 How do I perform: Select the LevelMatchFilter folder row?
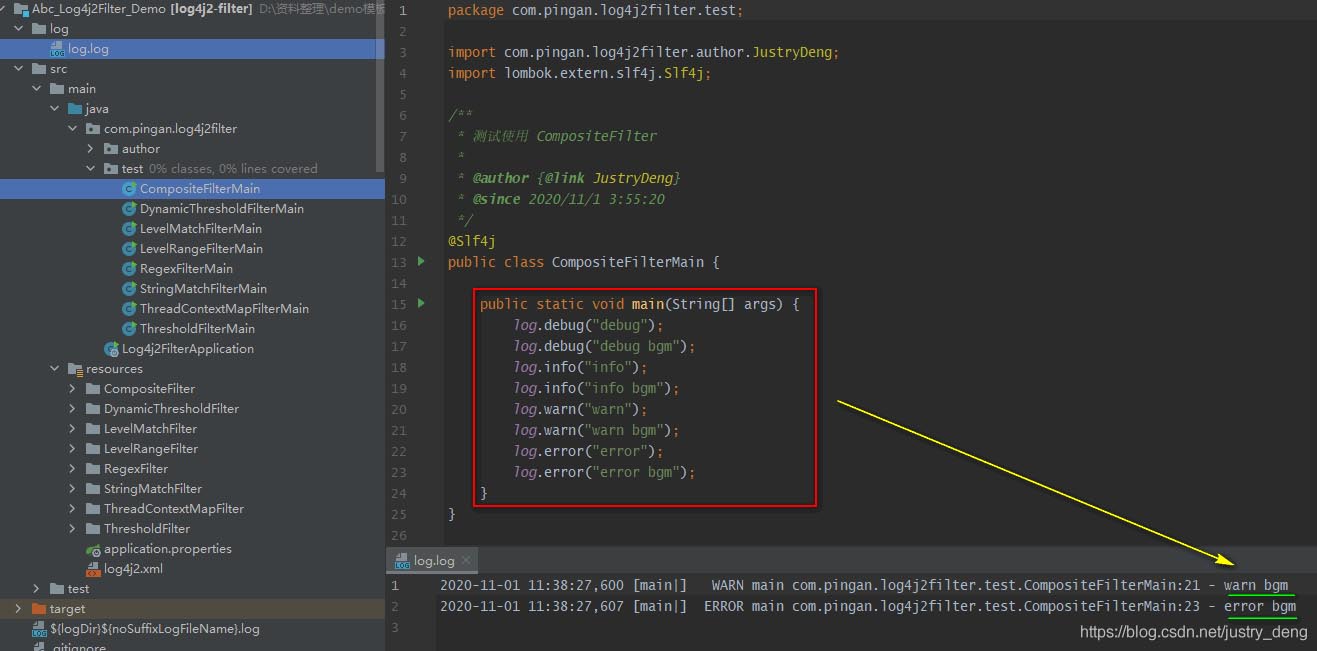pyautogui.click(x=192, y=429)
